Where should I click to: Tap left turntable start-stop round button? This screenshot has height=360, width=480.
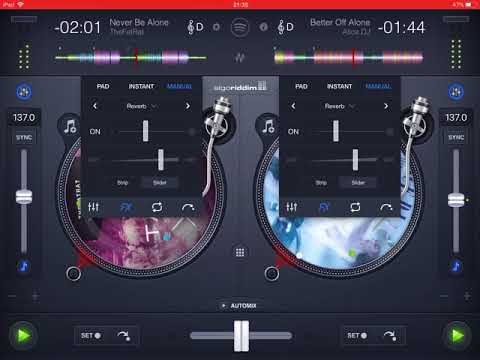point(73,274)
